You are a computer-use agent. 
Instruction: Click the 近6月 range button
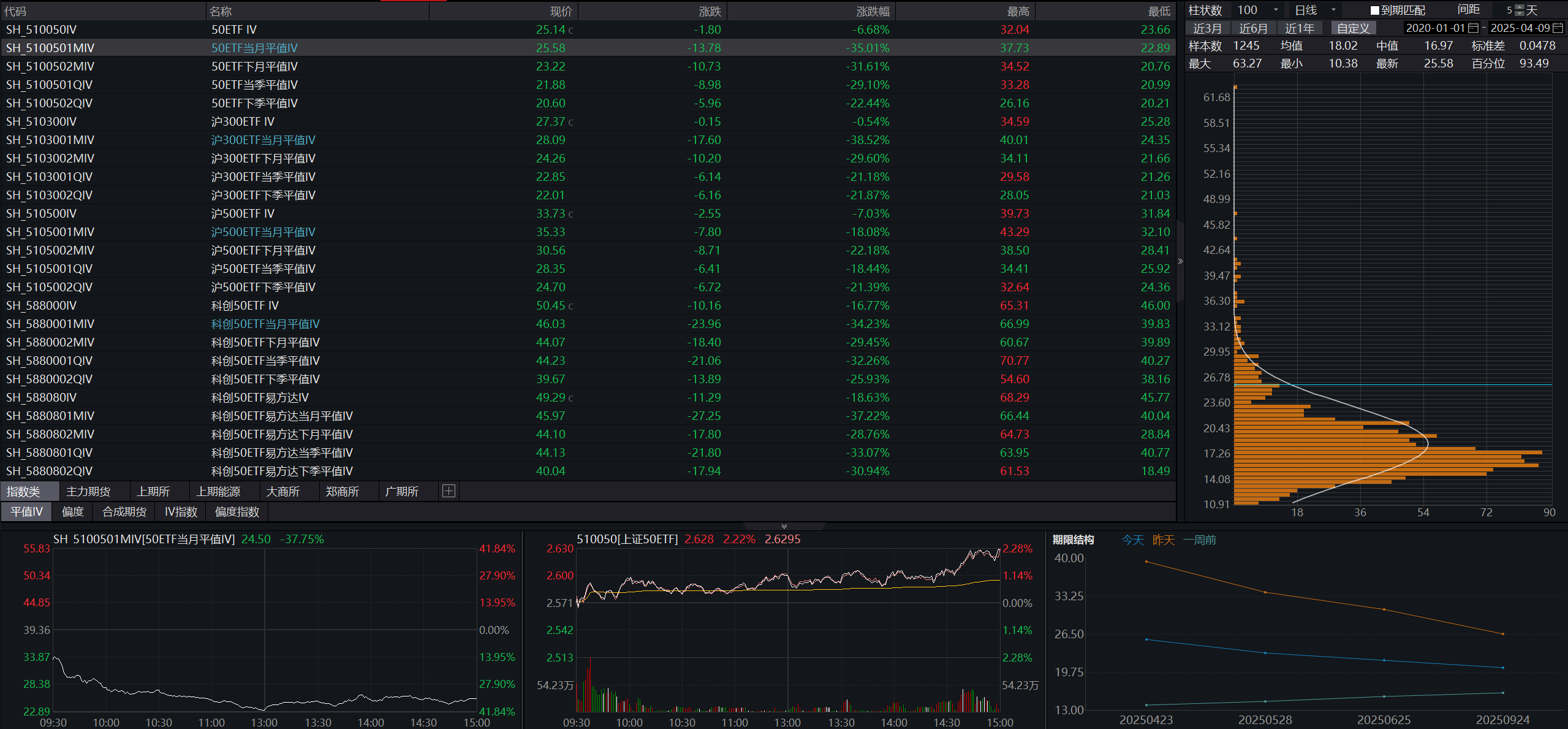pos(1253,28)
